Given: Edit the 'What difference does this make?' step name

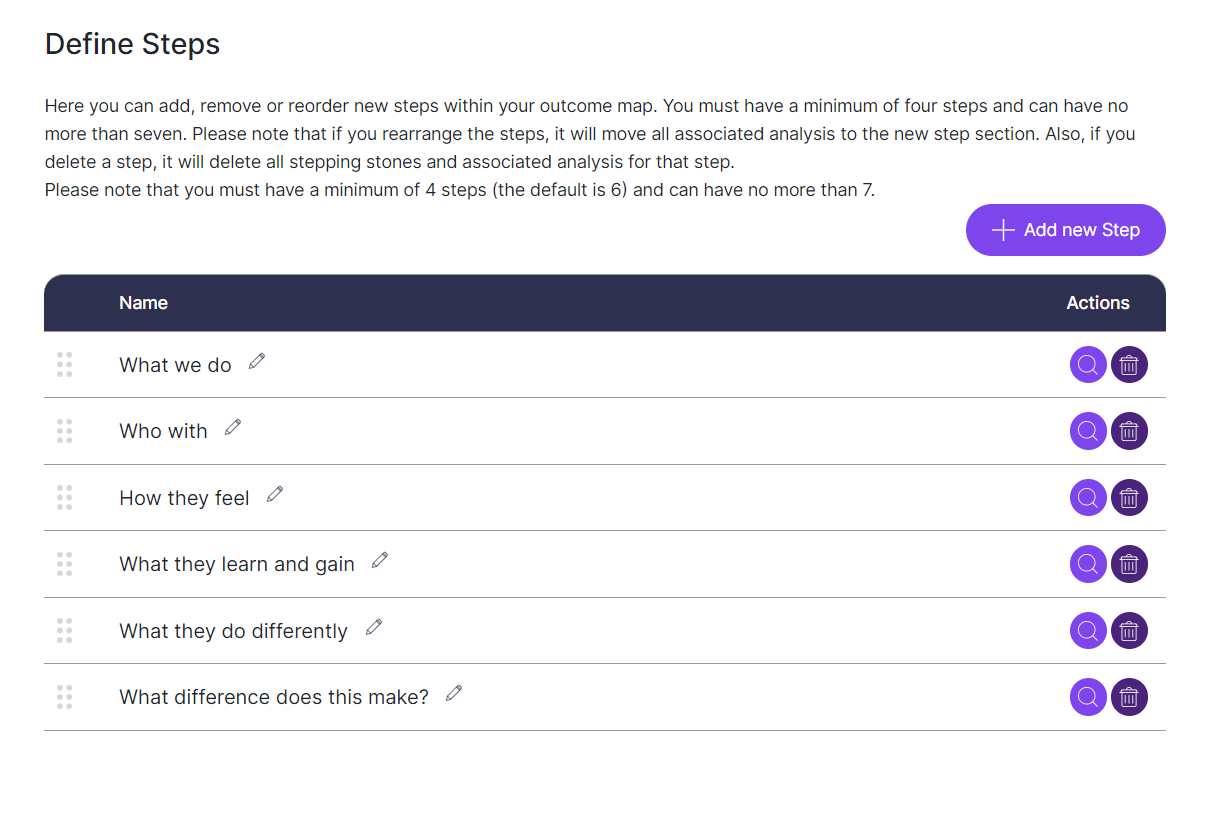Looking at the screenshot, I should click(x=454, y=693).
